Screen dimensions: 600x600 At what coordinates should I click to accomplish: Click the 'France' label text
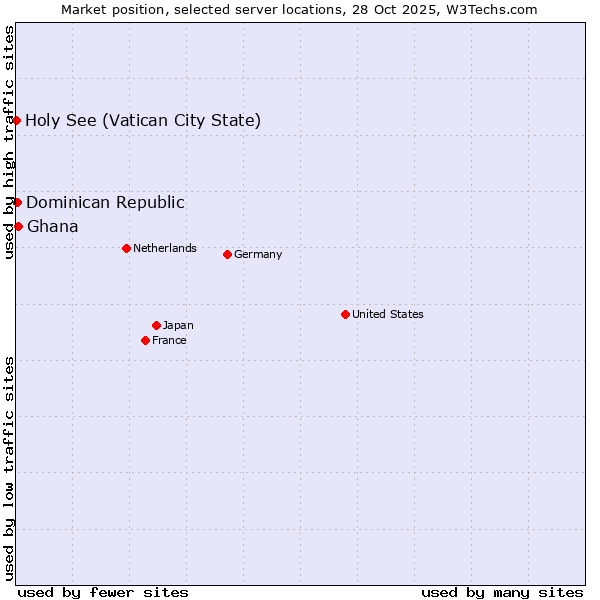[169, 340]
